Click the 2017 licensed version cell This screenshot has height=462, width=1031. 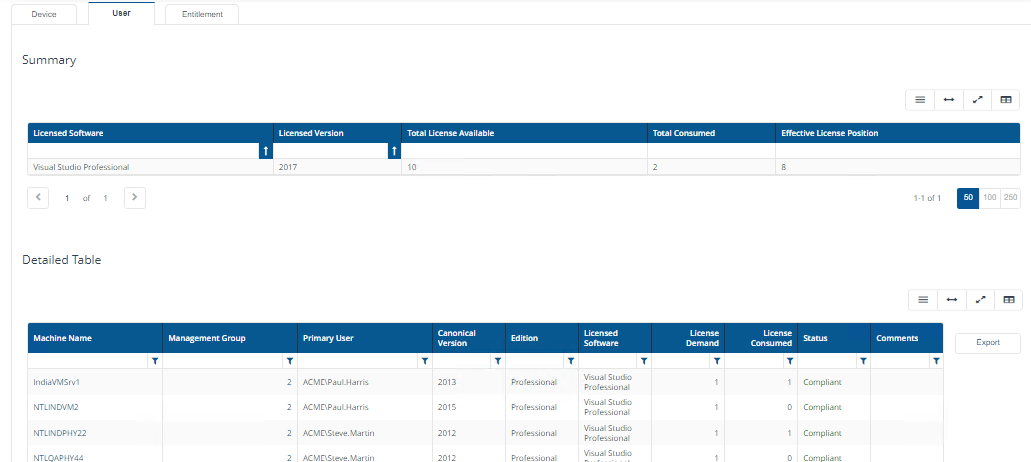coord(337,167)
